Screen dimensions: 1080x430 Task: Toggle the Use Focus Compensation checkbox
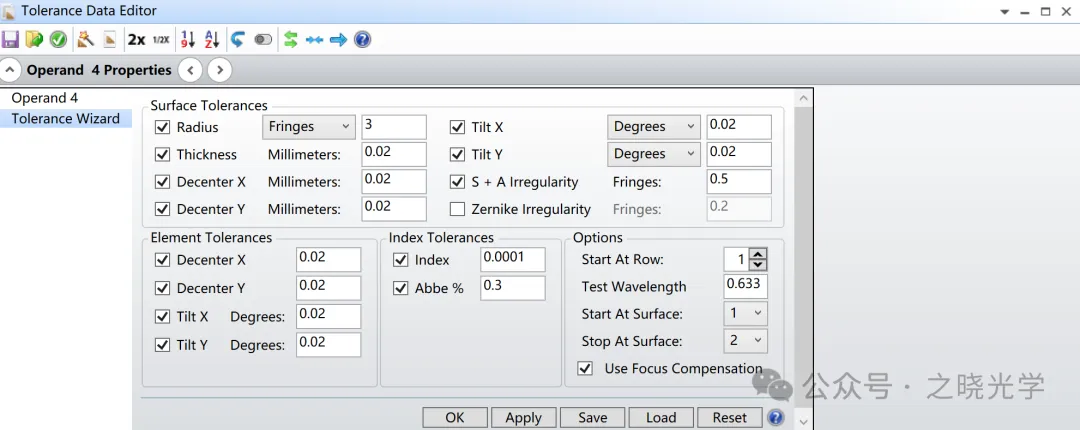(x=586, y=369)
